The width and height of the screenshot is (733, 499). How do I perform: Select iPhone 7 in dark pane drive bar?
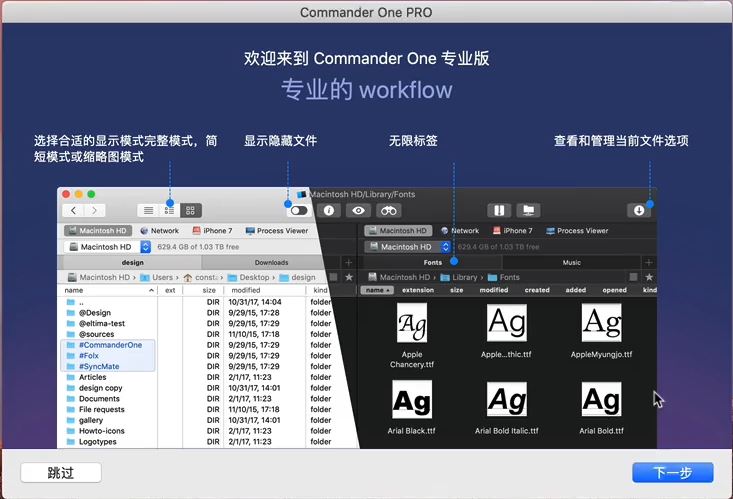click(512, 231)
